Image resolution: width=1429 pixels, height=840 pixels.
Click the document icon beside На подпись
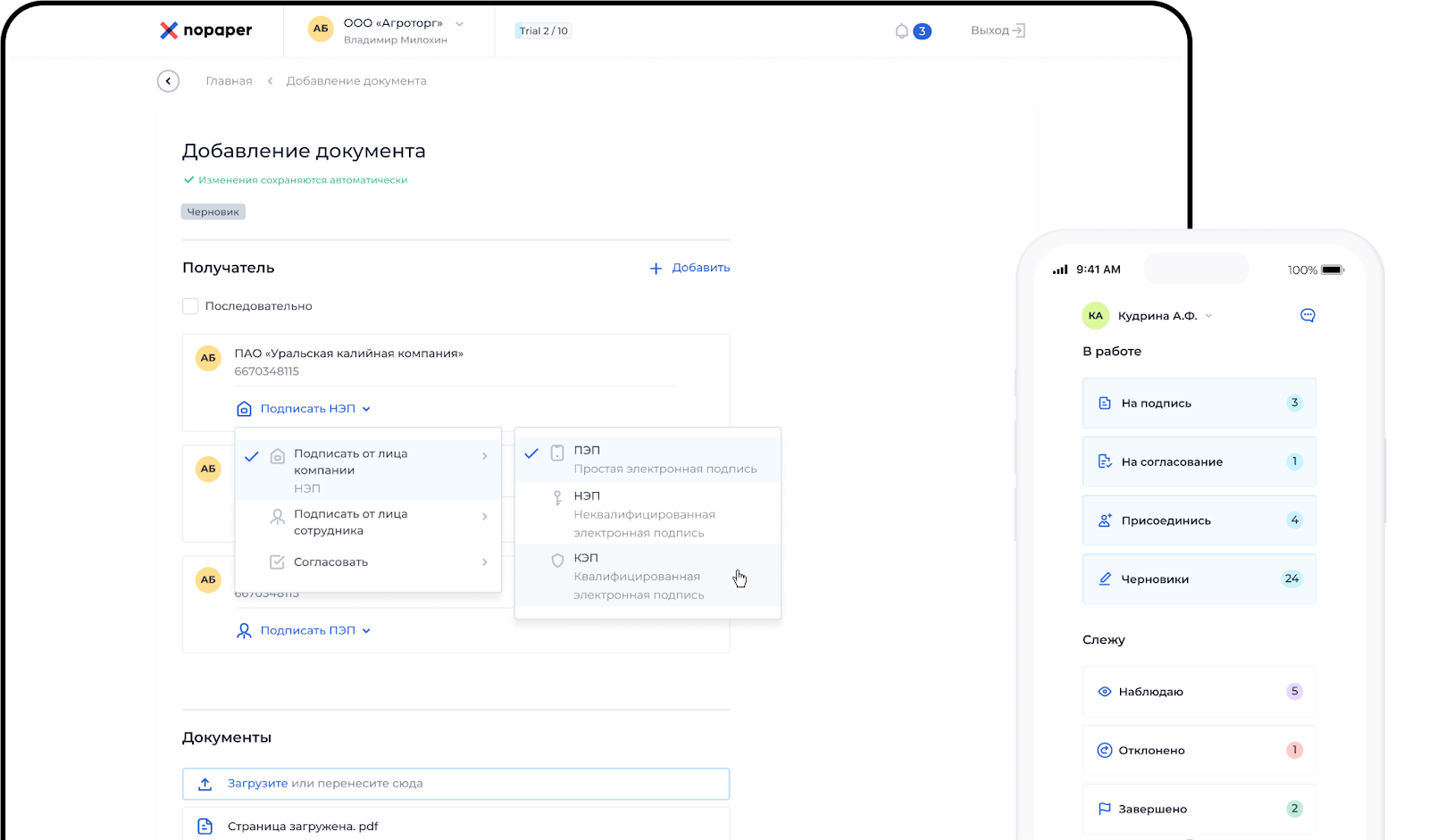coord(1105,403)
